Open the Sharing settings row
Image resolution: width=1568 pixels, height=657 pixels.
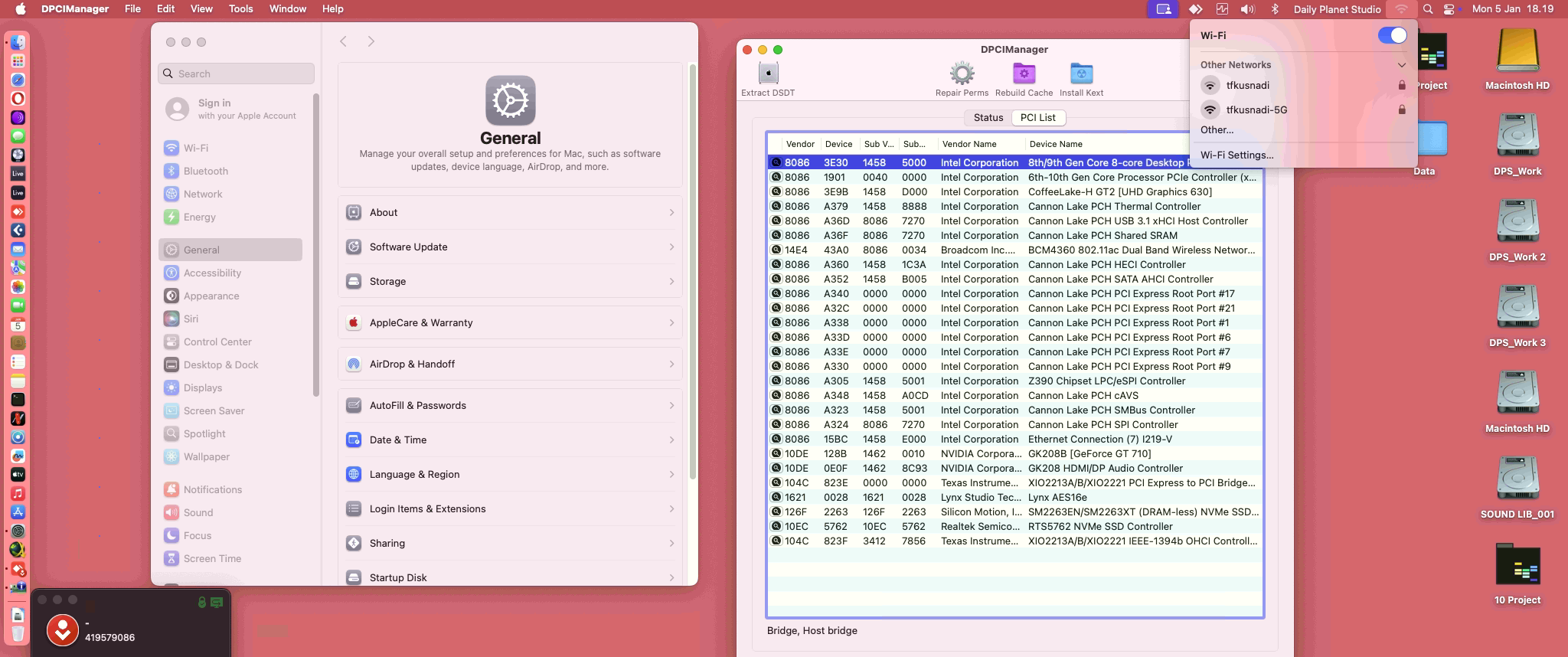click(x=510, y=543)
